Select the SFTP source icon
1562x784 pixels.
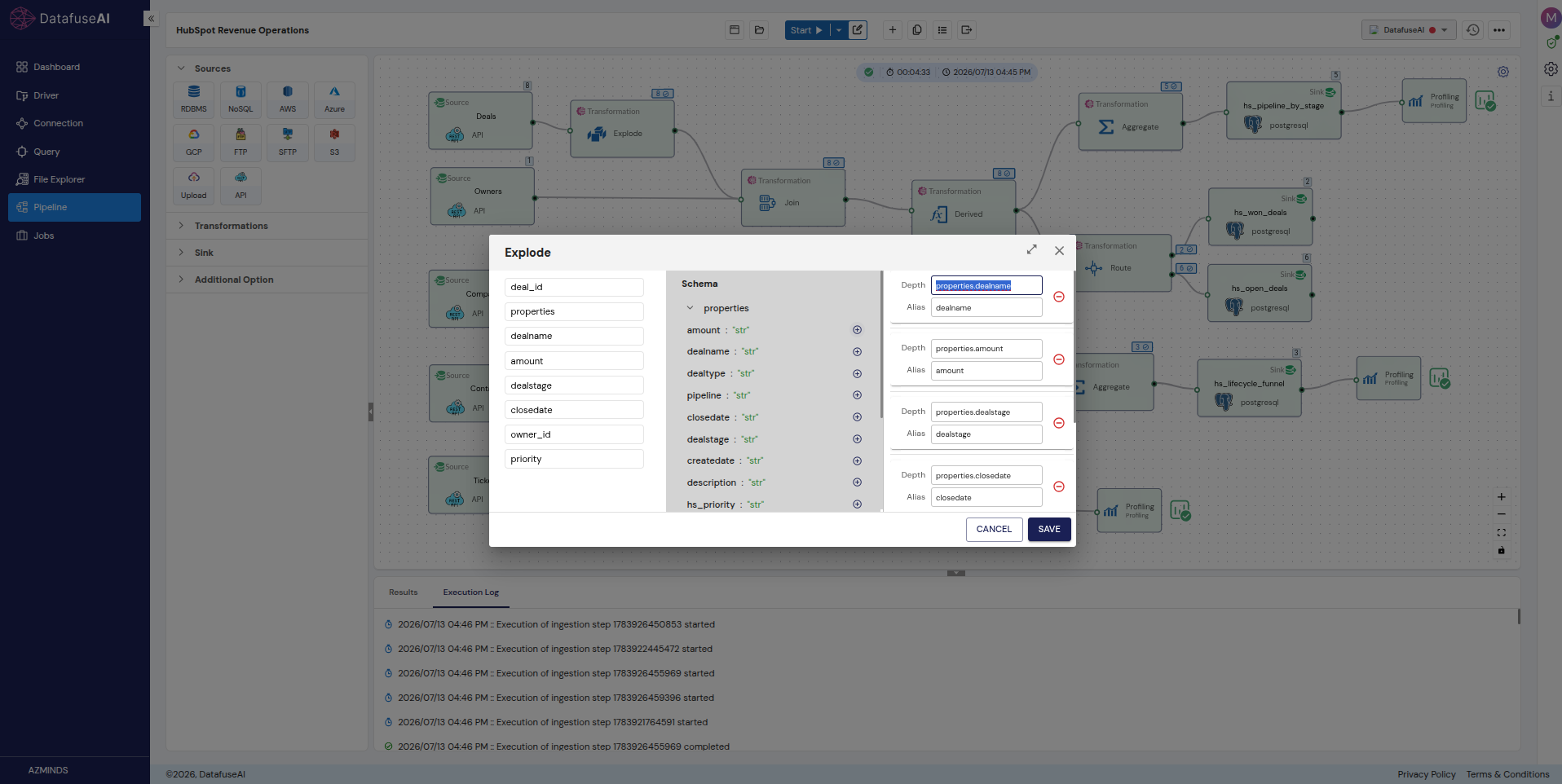point(288,142)
